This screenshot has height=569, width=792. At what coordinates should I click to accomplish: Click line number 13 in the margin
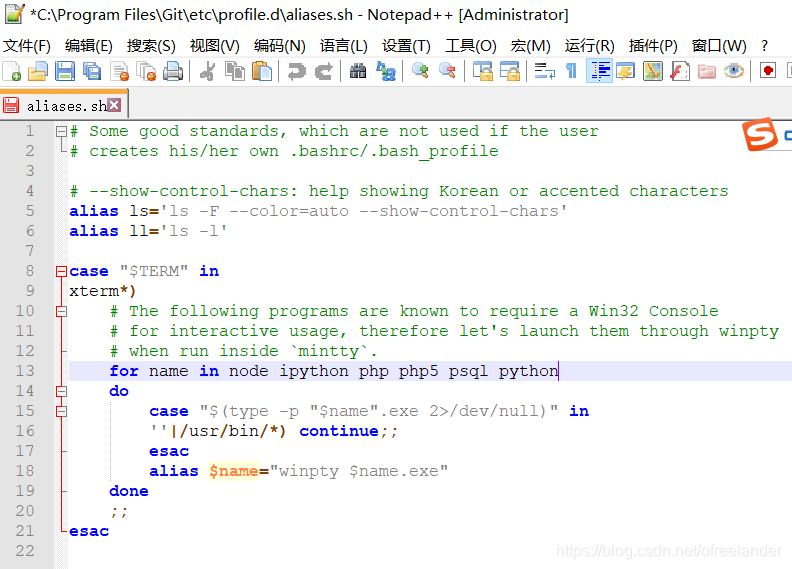click(25, 371)
